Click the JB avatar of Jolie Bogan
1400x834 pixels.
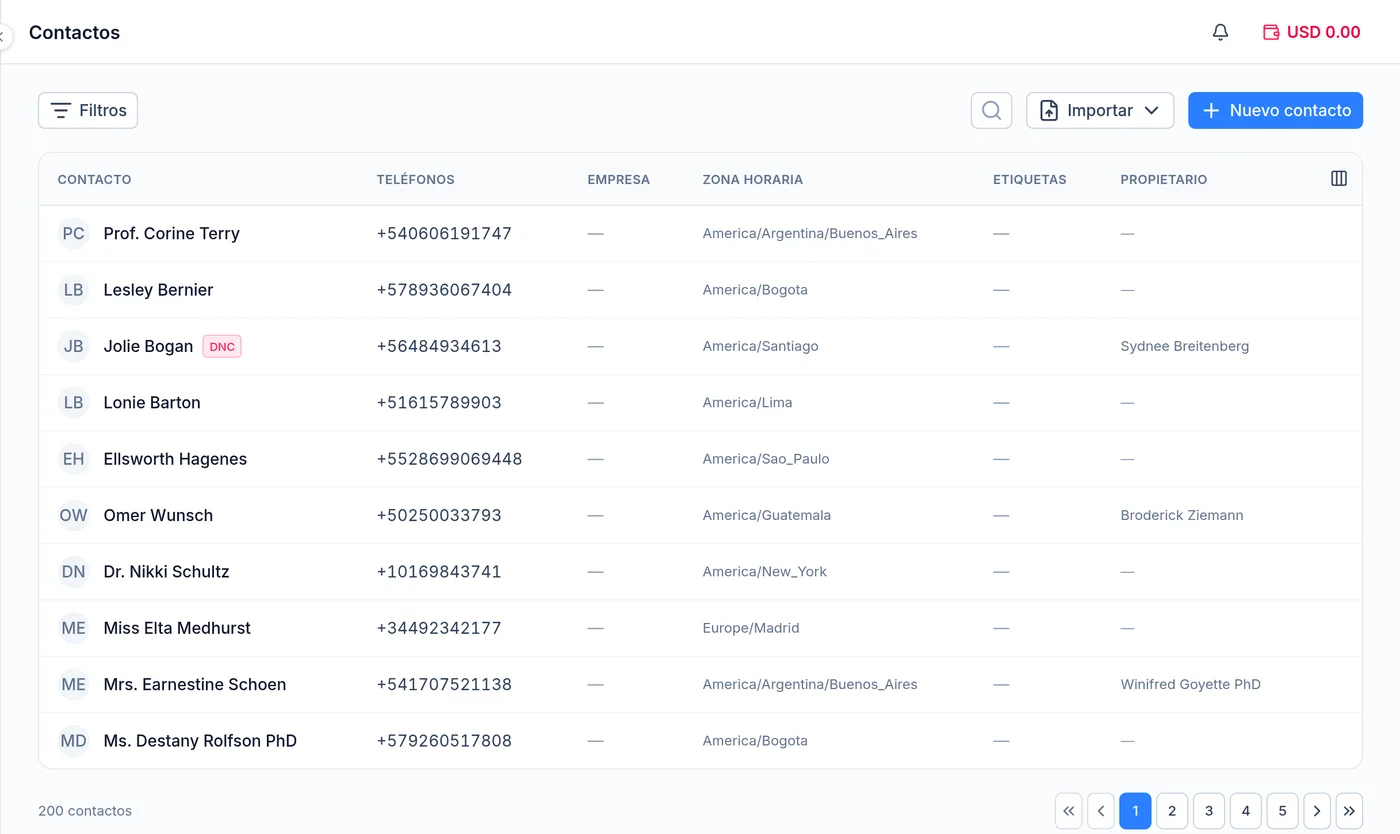[x=74, y=346]
